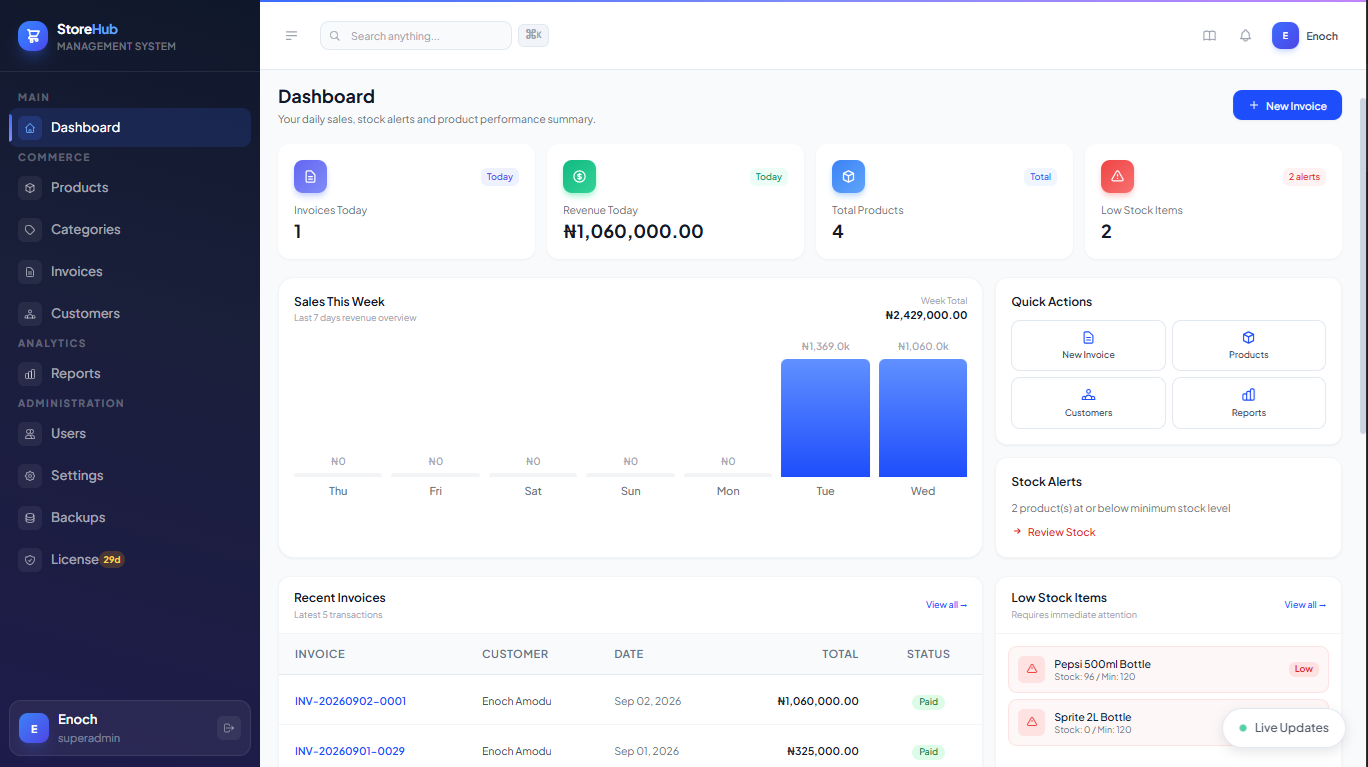
Task: Open Users in the sidebar
Action: coord(130,433)
